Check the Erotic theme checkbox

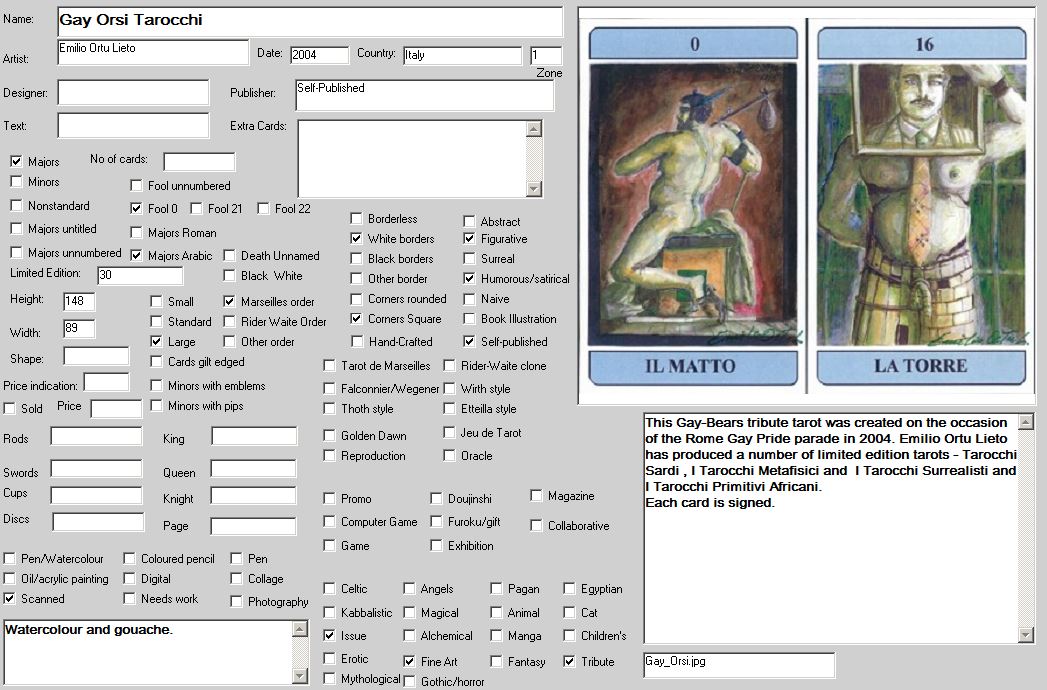[x=330, y=659]
